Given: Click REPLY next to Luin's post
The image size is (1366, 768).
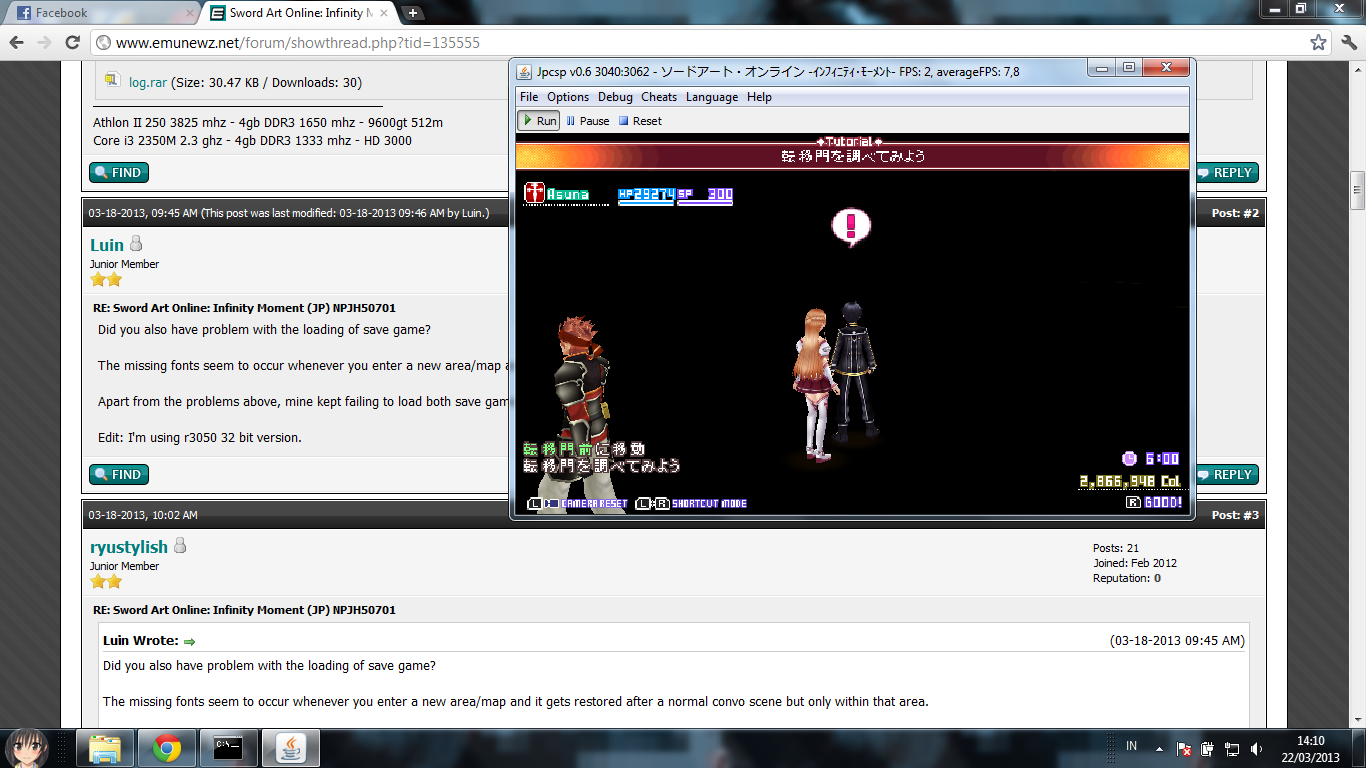Looking at the screenshot, I should pyautogui.click(x=1225, y=474).
